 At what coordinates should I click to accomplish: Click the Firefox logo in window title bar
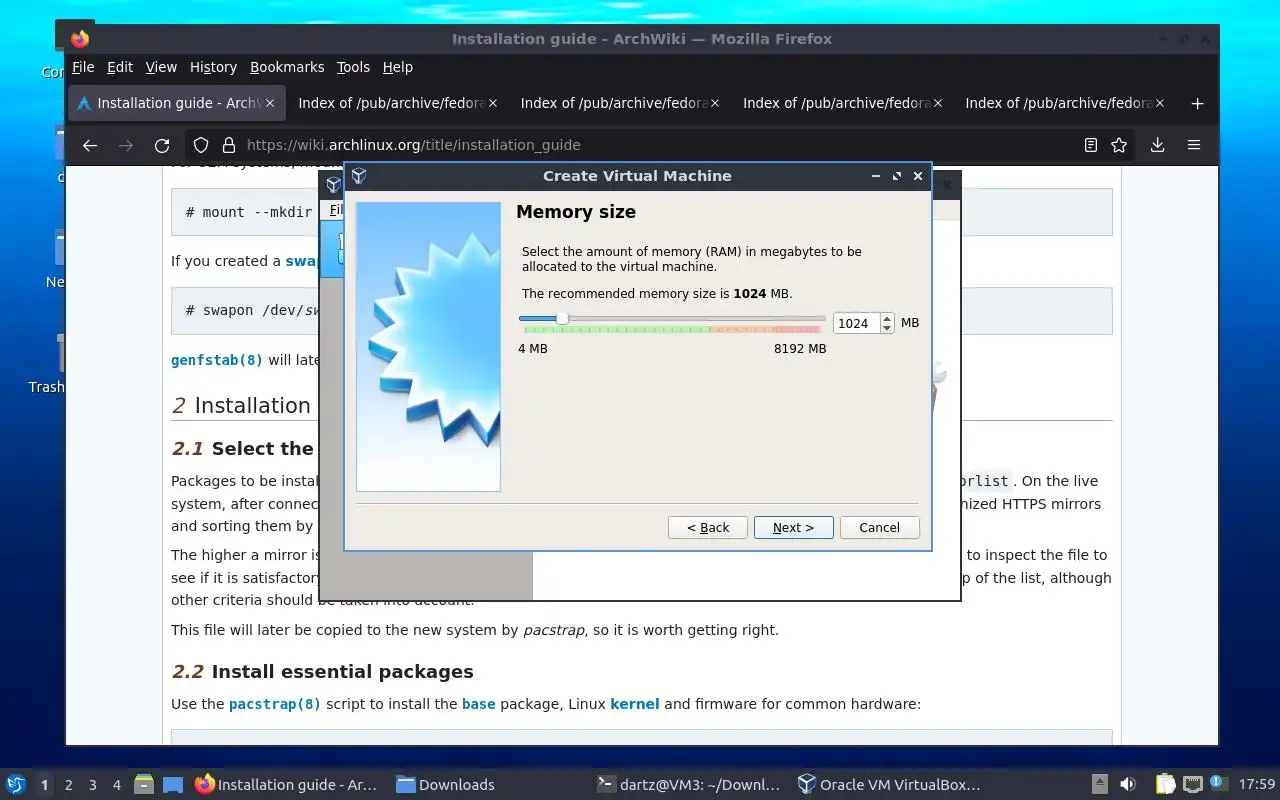tap(80, 39)
